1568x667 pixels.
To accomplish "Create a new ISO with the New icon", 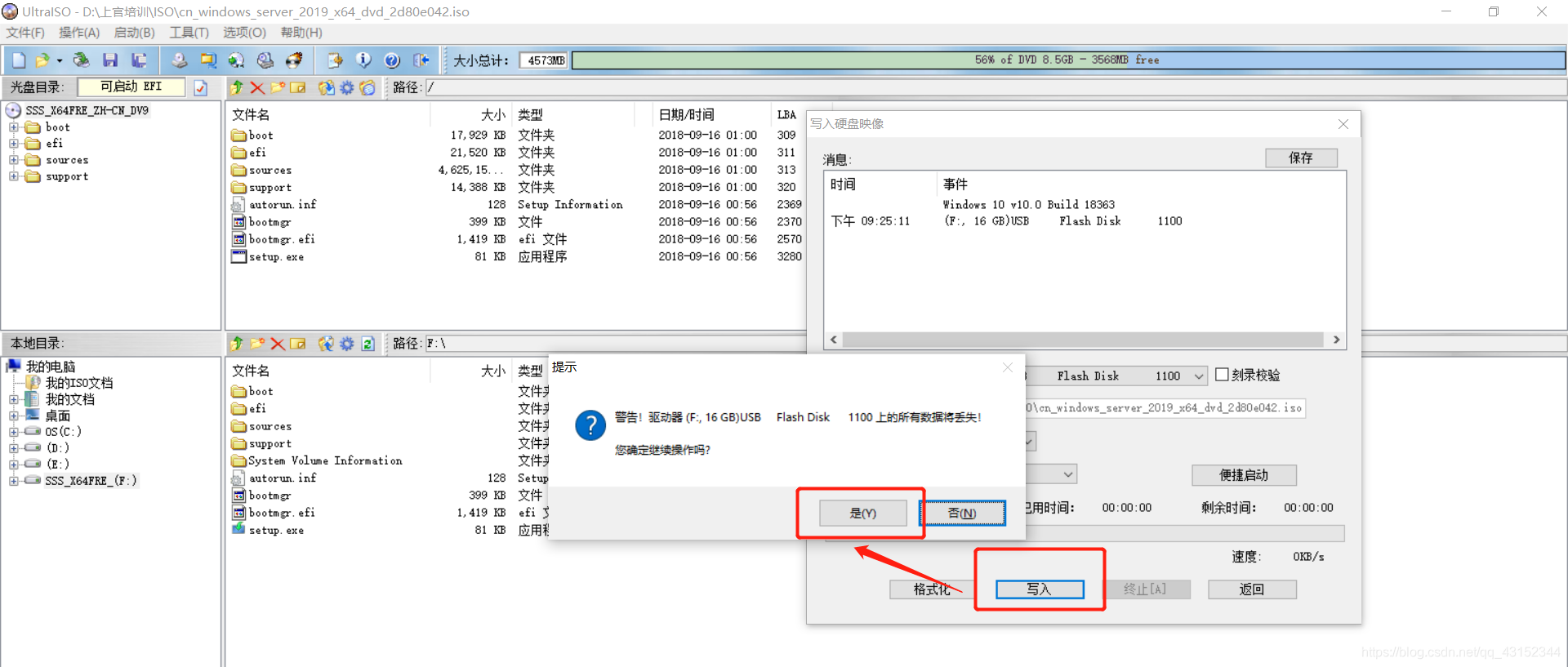I will 19,60.
